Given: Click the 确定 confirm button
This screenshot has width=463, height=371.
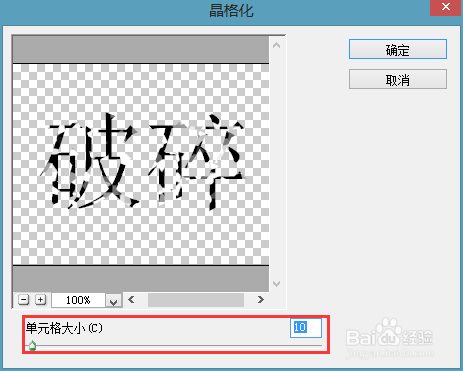Looking at the screenshot, I should click(x=398, y=49).
